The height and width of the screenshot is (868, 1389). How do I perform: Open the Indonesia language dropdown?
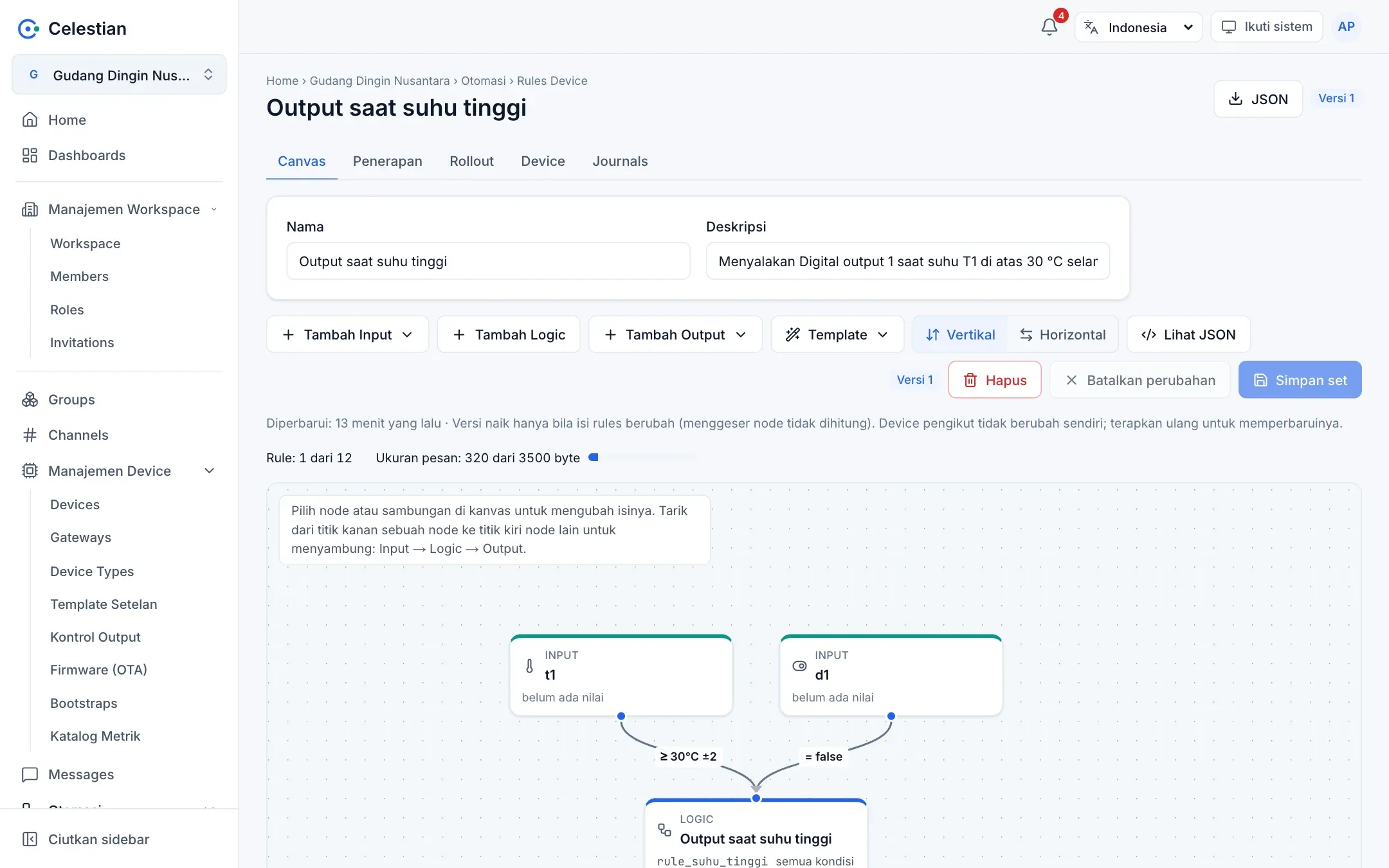[1138, 27]
